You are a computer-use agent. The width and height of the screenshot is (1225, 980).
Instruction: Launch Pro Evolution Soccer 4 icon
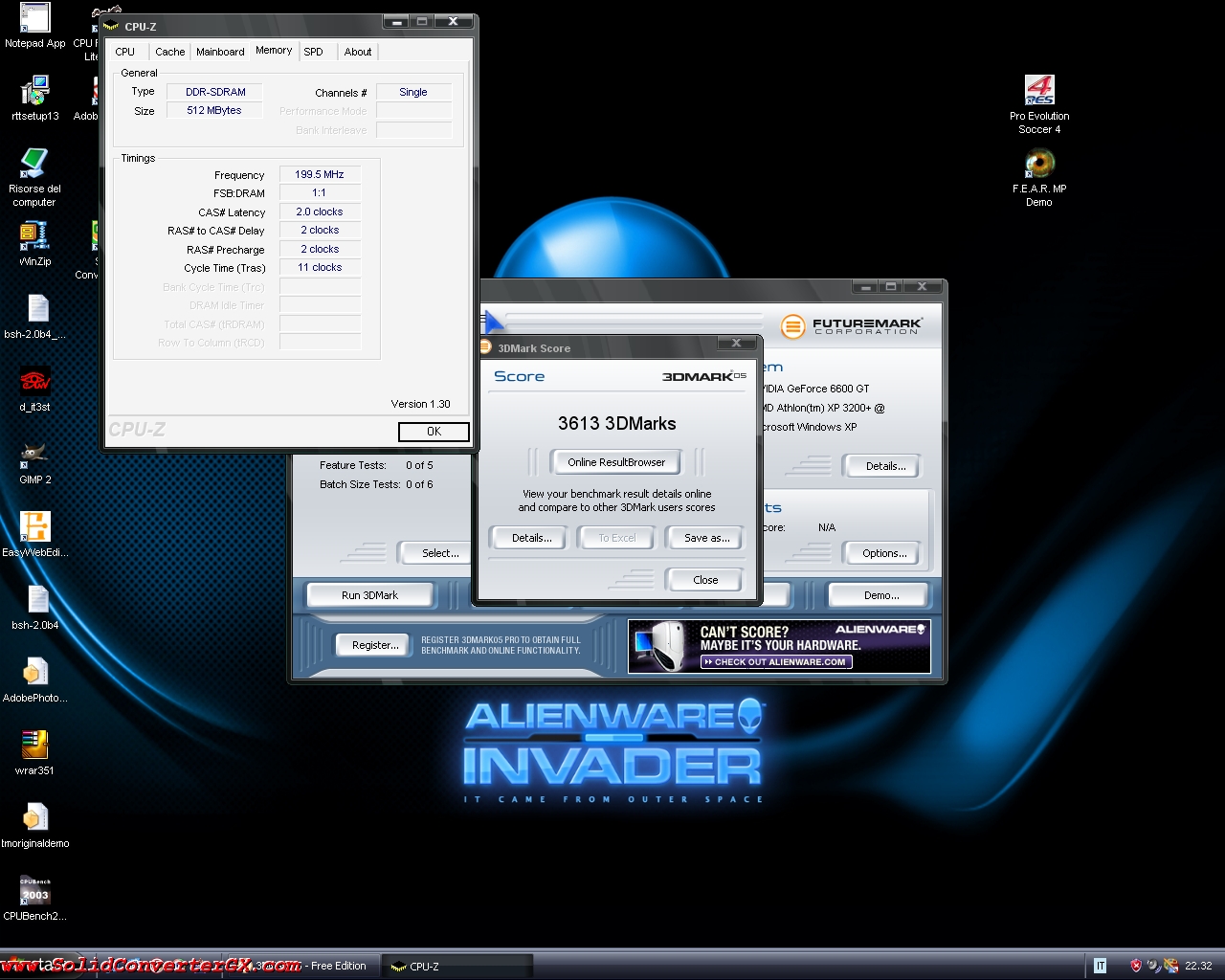point(1039,105)
